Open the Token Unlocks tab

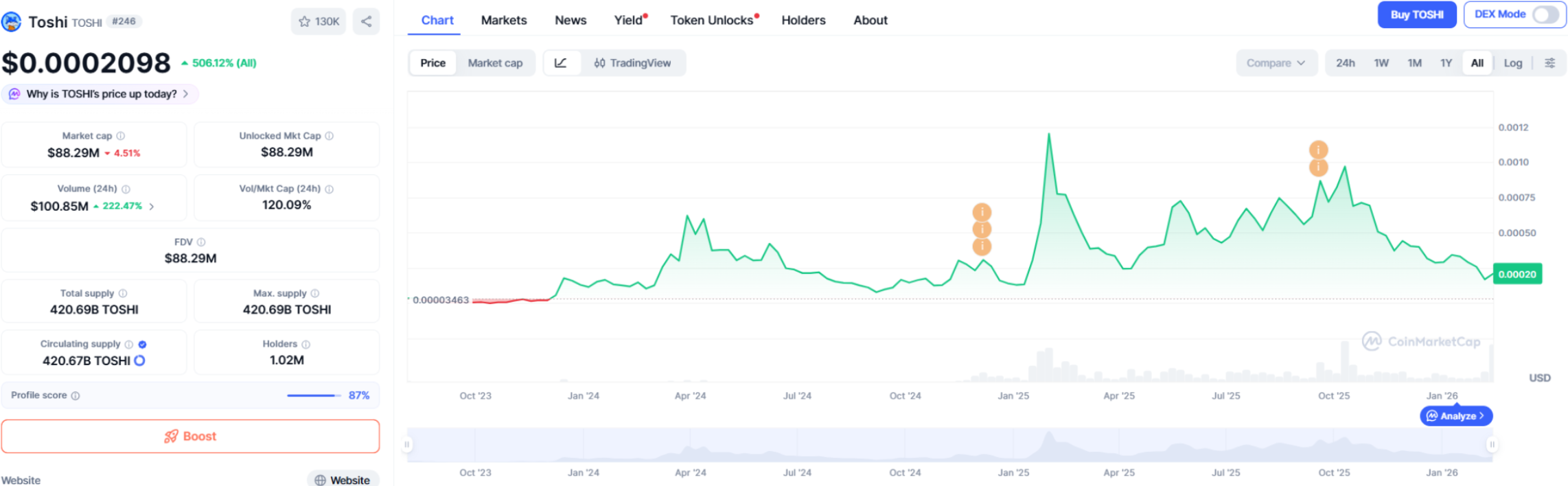coord(713,21)
